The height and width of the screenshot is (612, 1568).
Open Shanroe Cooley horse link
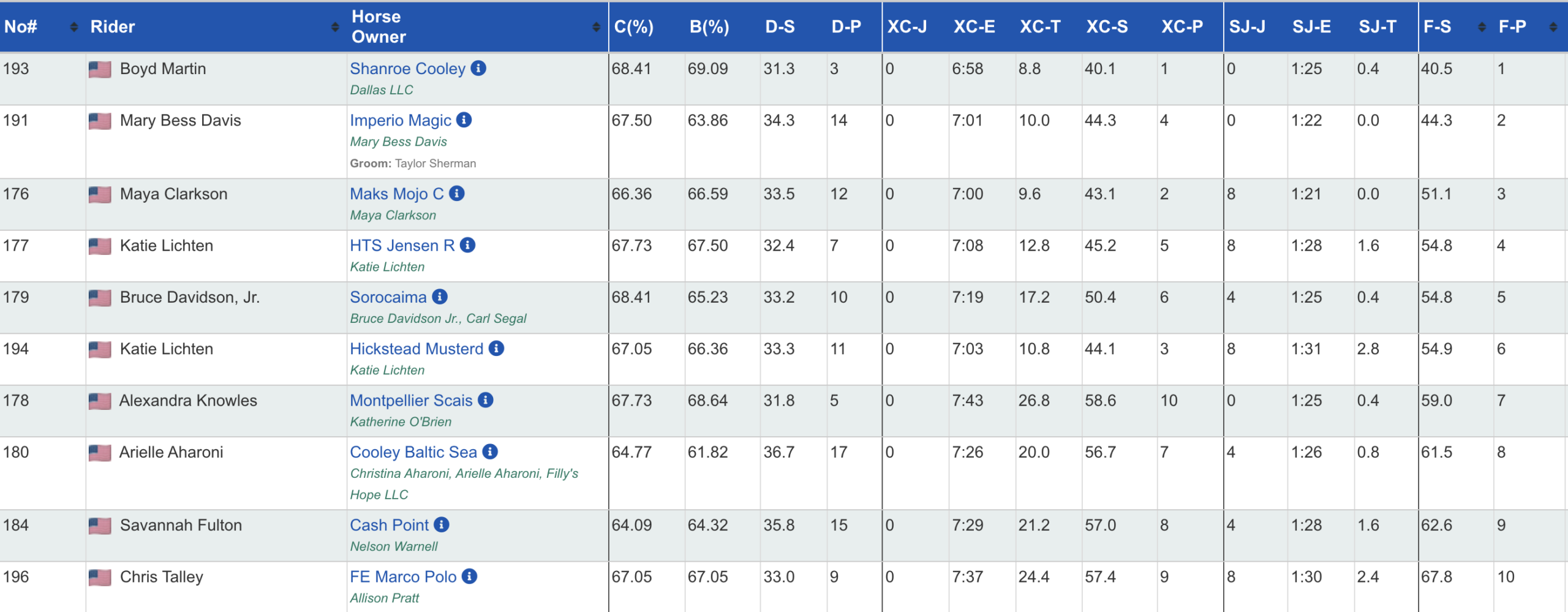pos(407,69)
